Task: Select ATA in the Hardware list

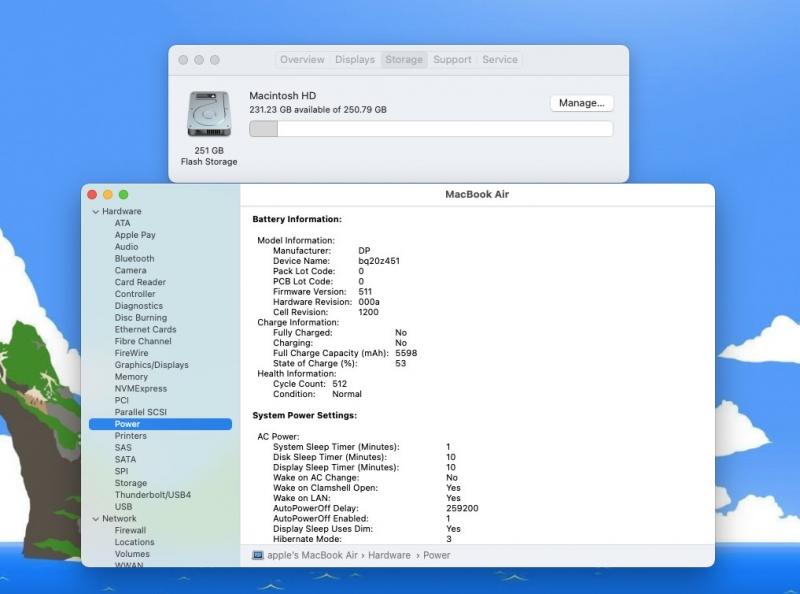Action: point(122,223)
